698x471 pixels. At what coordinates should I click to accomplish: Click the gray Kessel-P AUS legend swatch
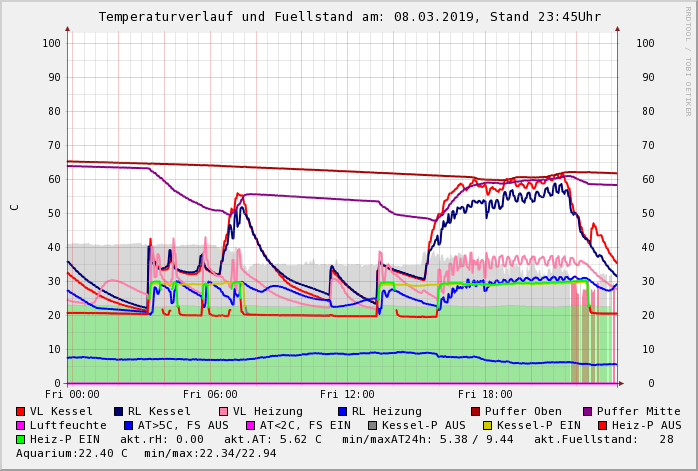(372, 425)
